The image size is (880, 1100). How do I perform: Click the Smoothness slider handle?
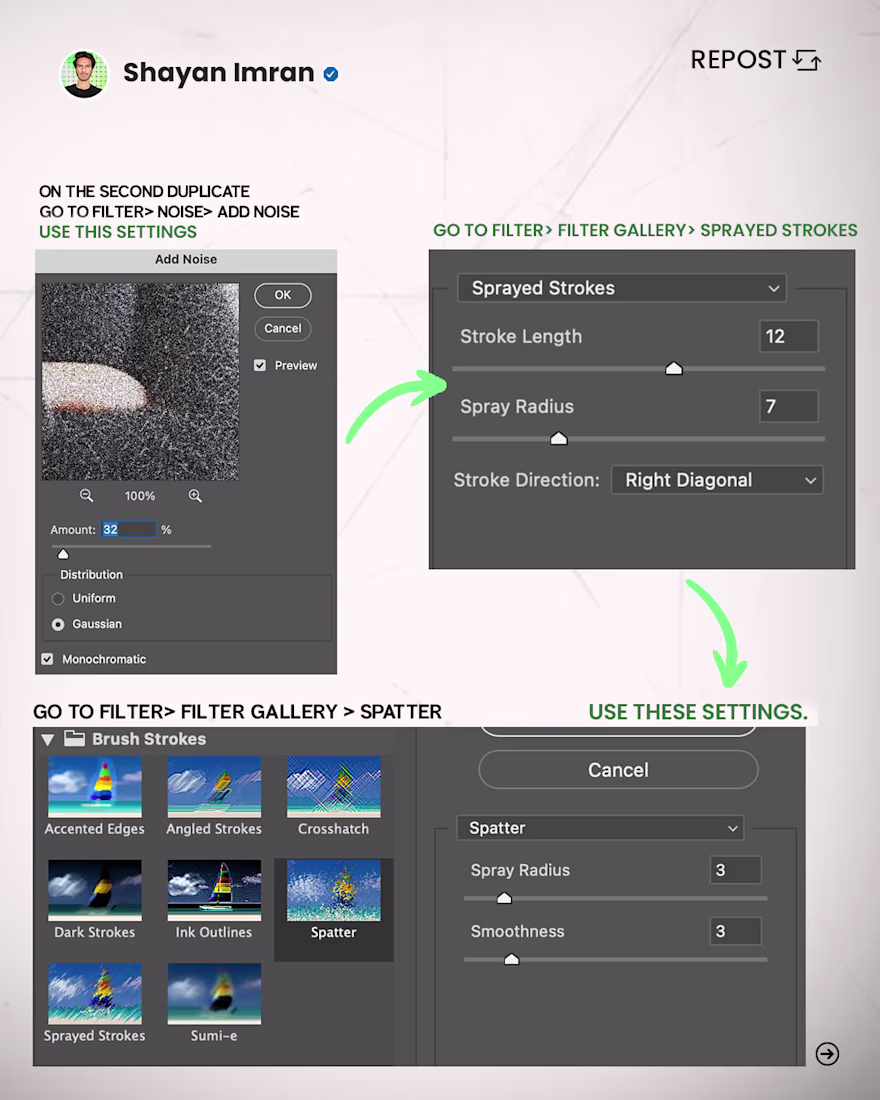click(512, 959)
